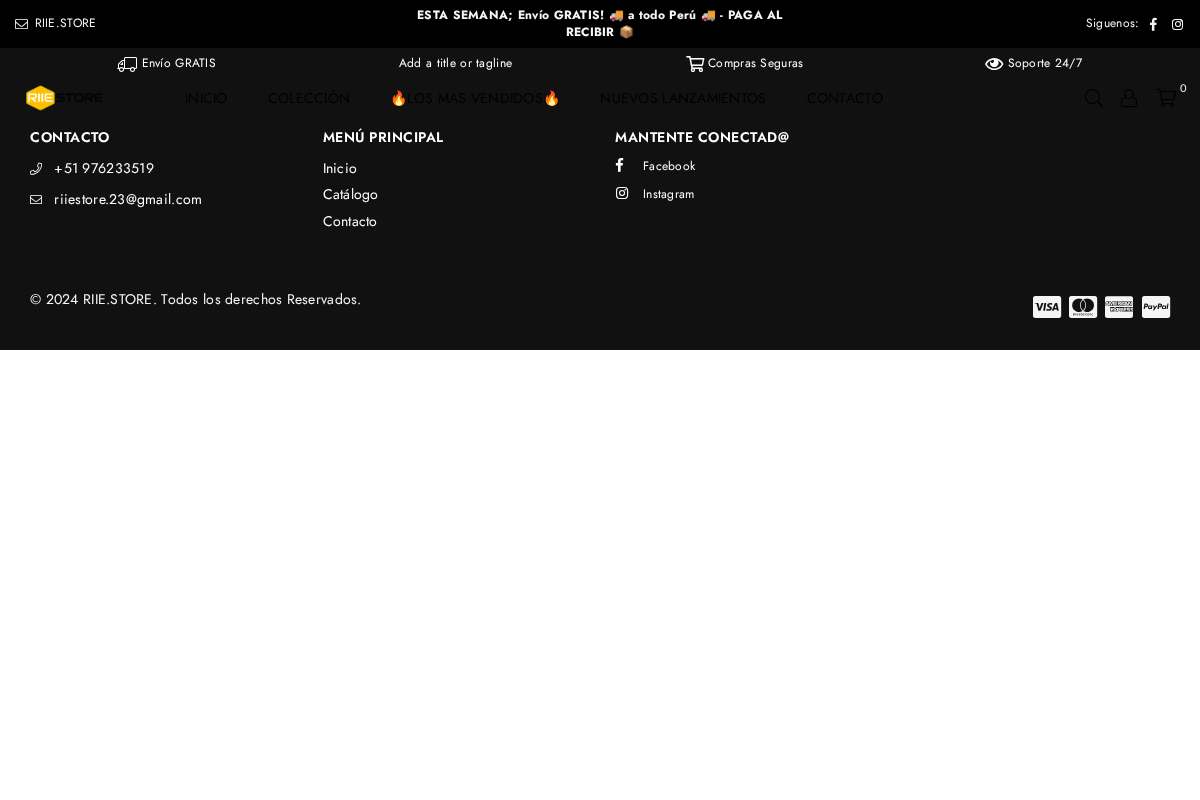Click the riiestore.23@gmail.com email link
The width and height of the screenshot is (1200, 800).
(x=127, y=199)
